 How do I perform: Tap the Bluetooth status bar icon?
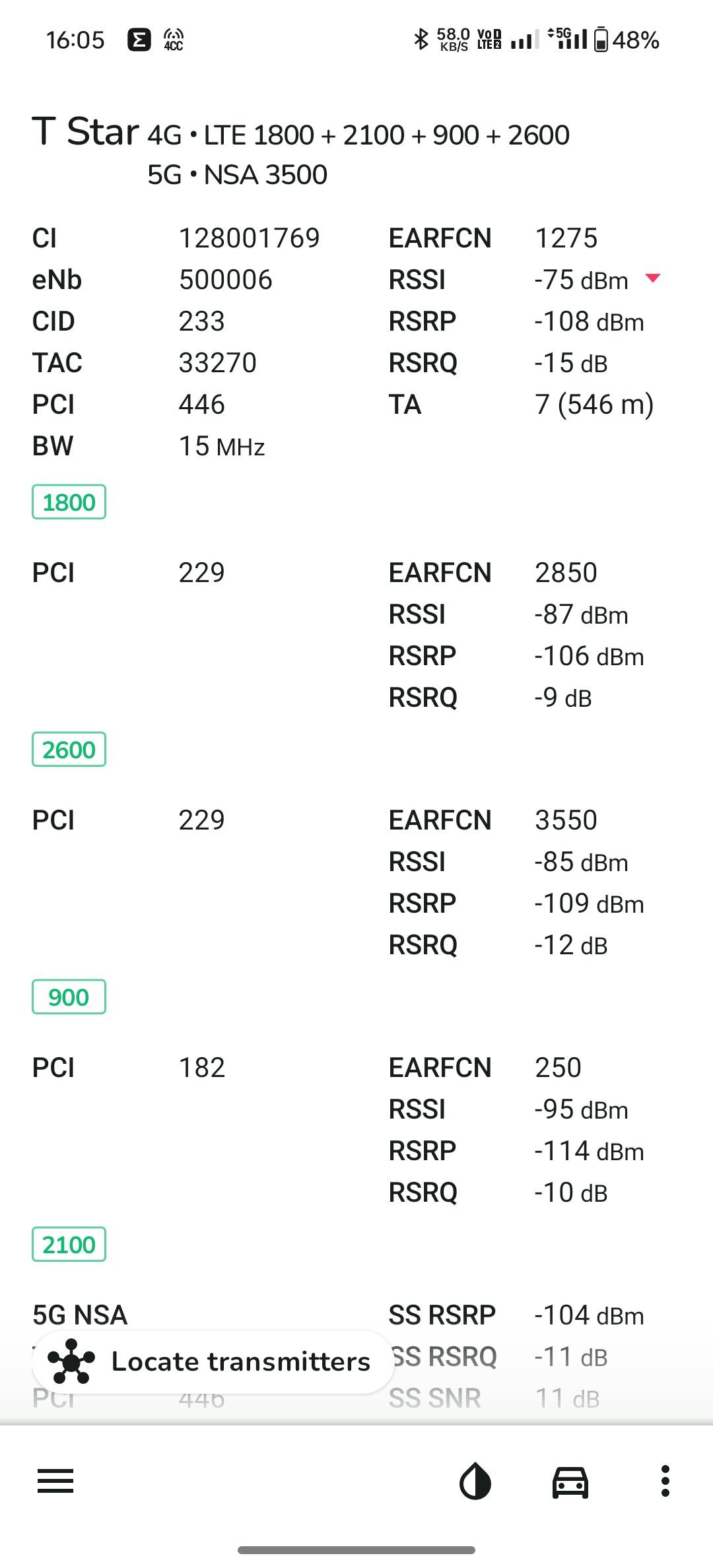pos(421,40)
